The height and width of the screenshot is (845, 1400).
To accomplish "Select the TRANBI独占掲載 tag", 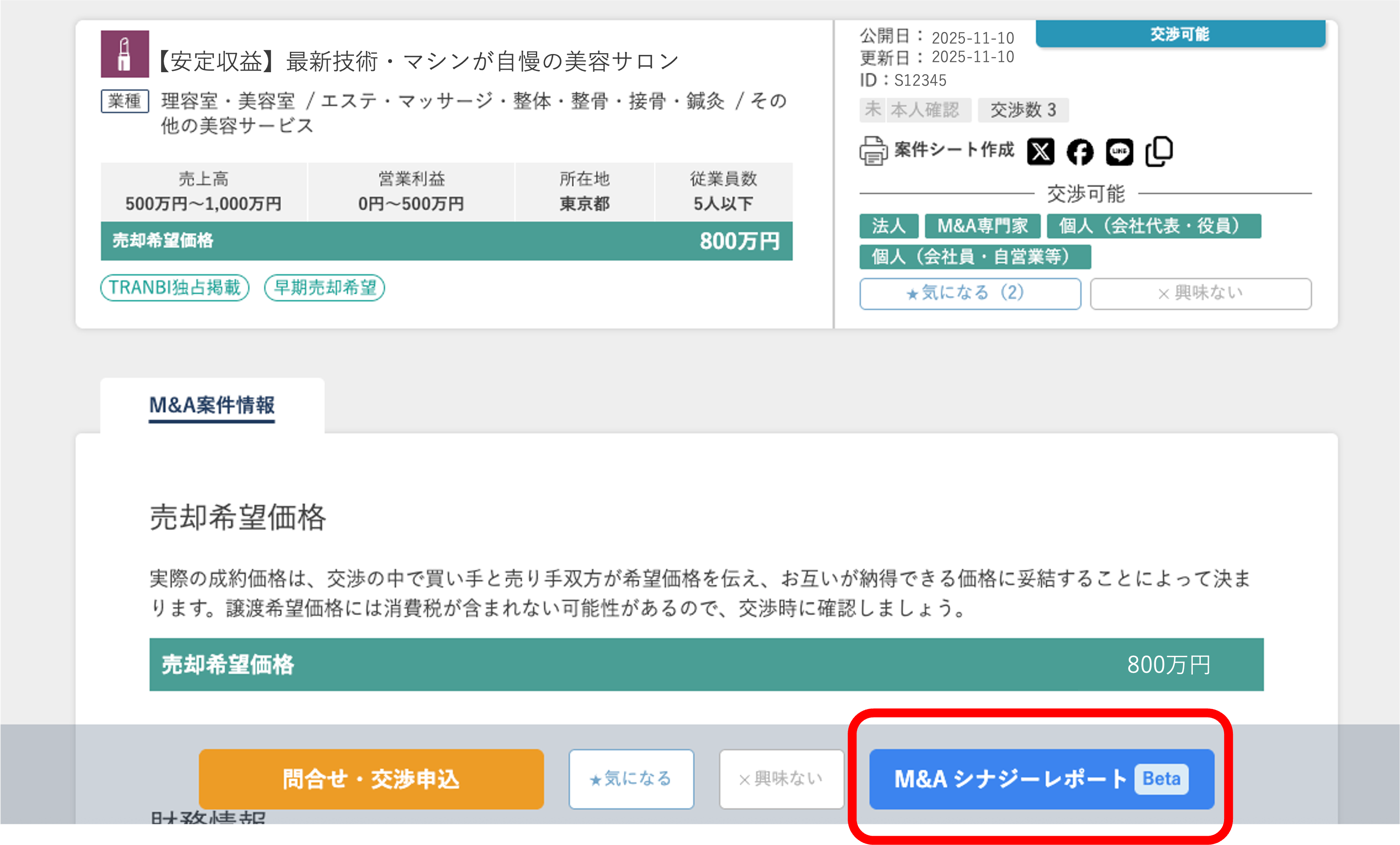I will 175,287.
